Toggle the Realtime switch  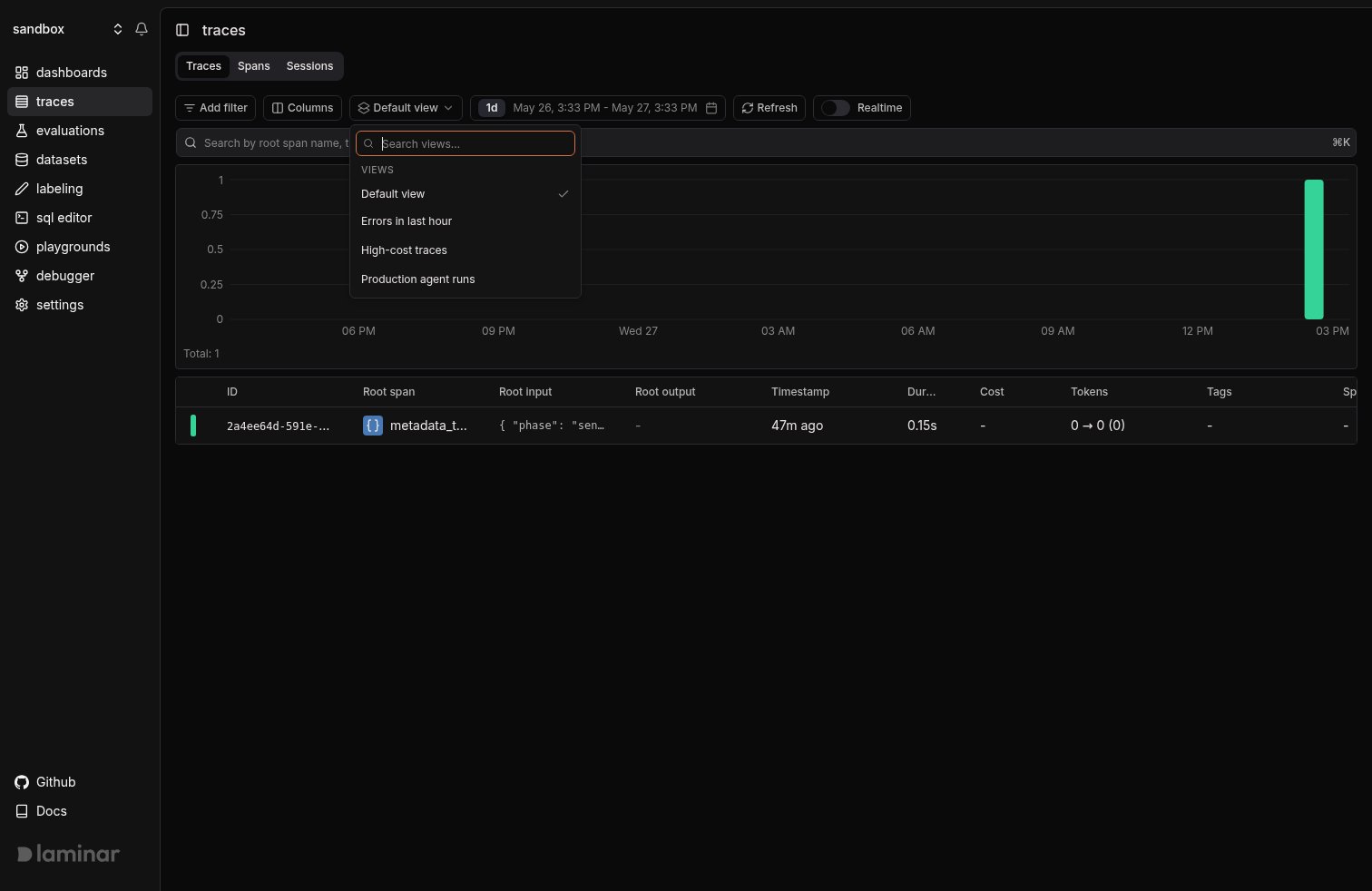pyautogui.click(x=835, y=108)
